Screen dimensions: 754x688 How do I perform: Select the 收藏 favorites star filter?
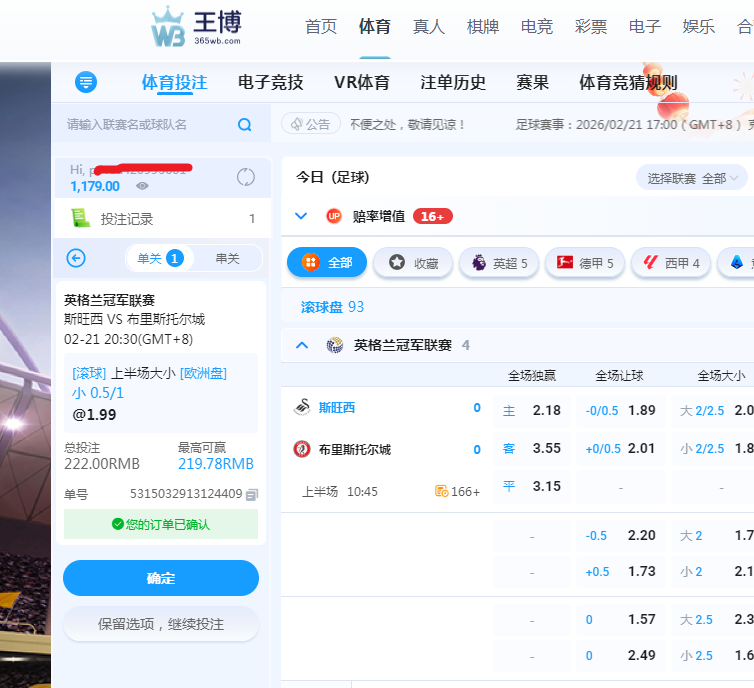413,263
